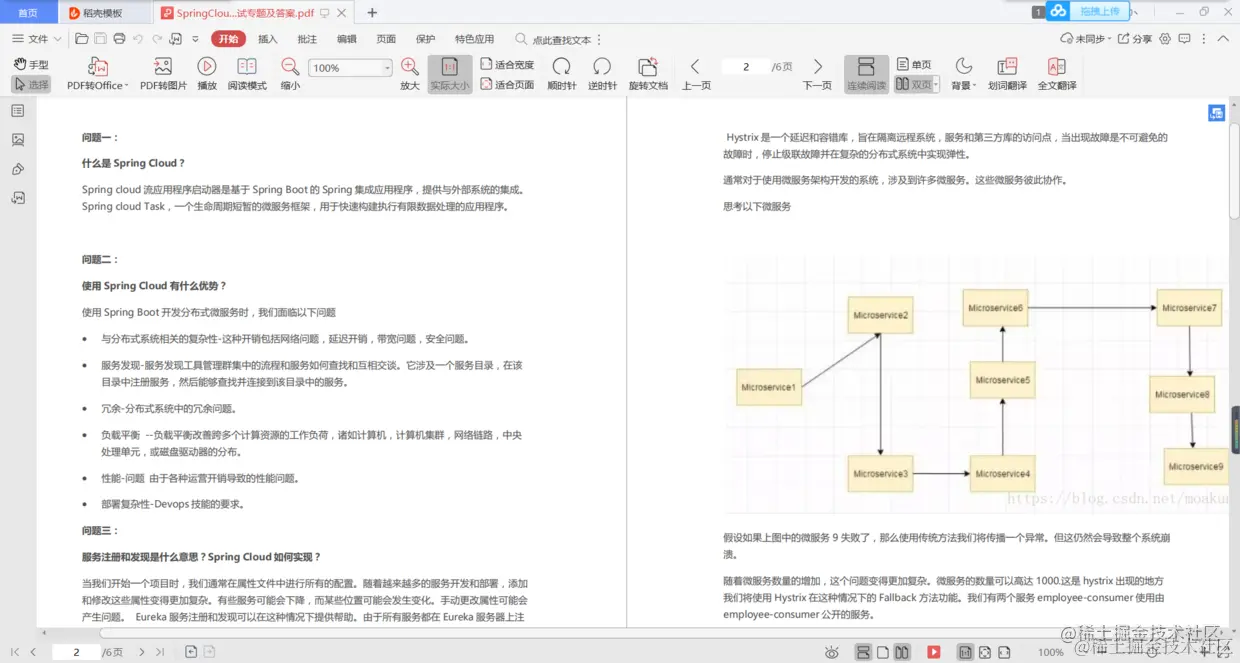This screenshot has width=1240, height=663.
Task: Convert PDF to image (PDF转图片)
Action: point(163,74)
